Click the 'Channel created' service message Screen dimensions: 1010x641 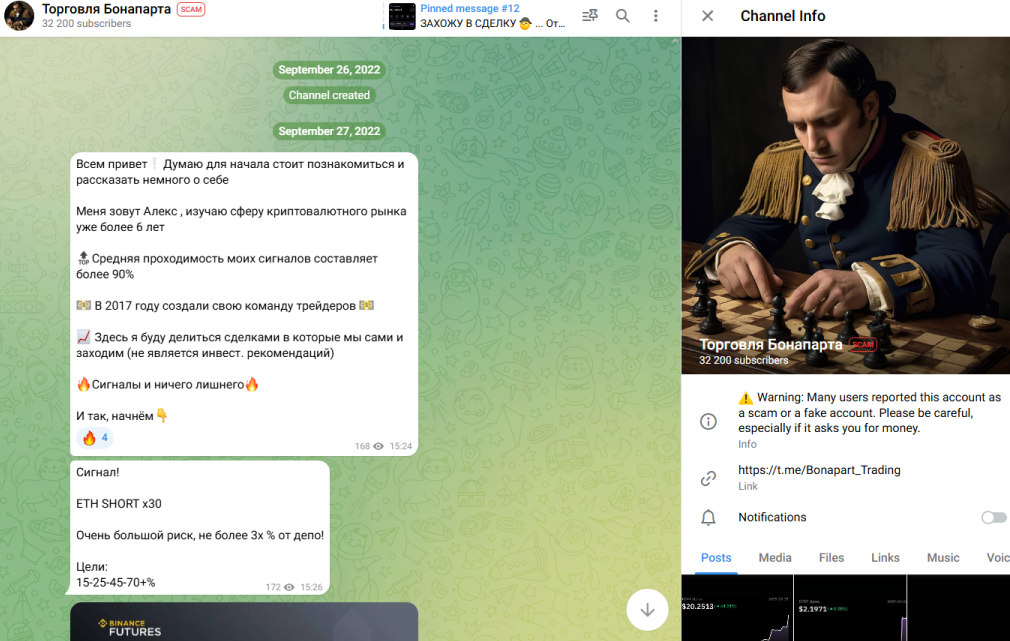(329, 95)
